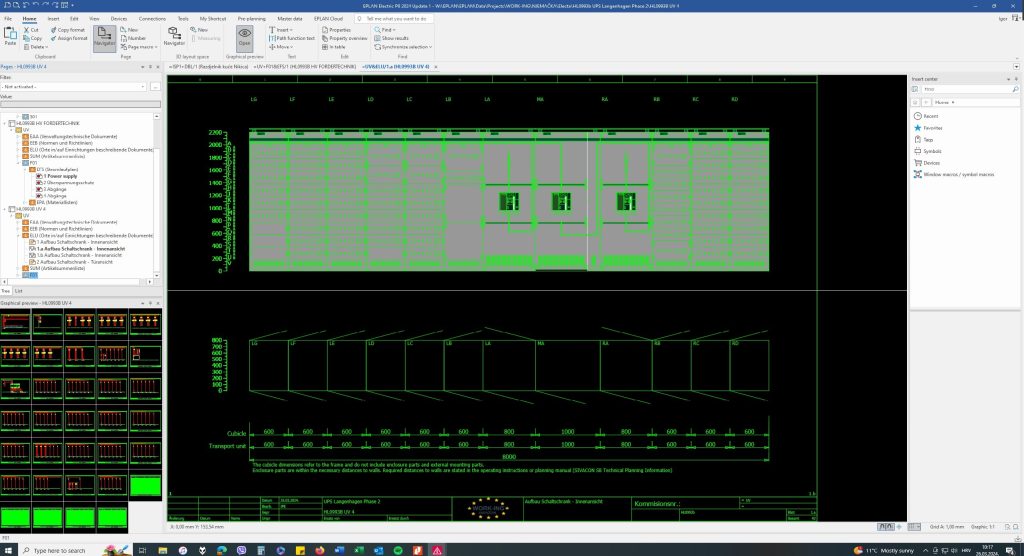
Task: Switch to the List tab in Pages navigator
Action: click(19, 290)
